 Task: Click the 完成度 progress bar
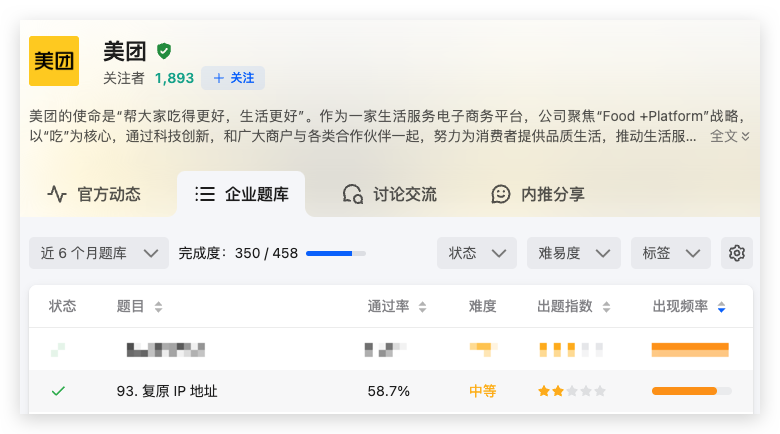coord(336,253)
